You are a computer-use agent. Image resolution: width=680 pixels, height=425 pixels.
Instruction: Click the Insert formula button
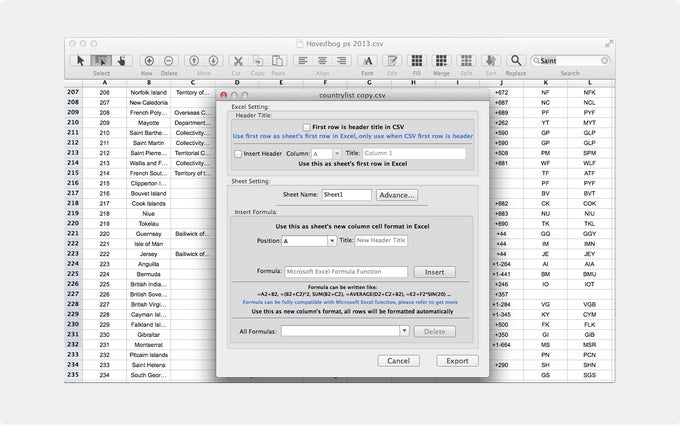434,272
